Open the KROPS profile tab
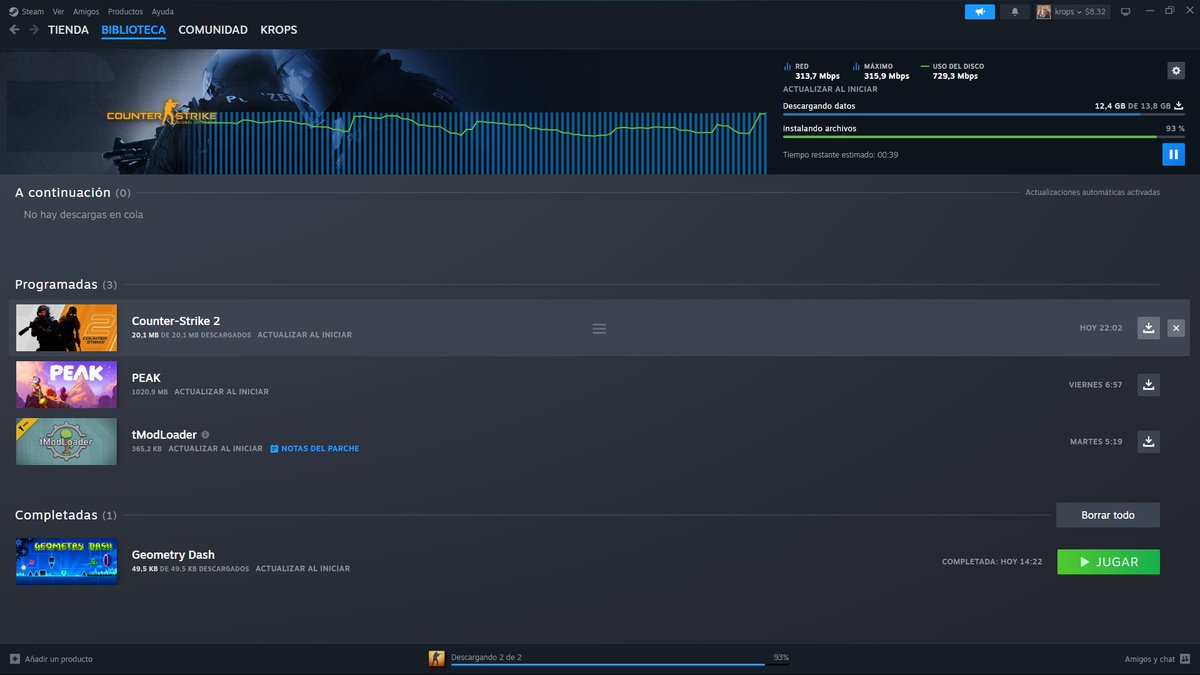The height and width of the screenshot is (675, 1200). pos(279,30)
